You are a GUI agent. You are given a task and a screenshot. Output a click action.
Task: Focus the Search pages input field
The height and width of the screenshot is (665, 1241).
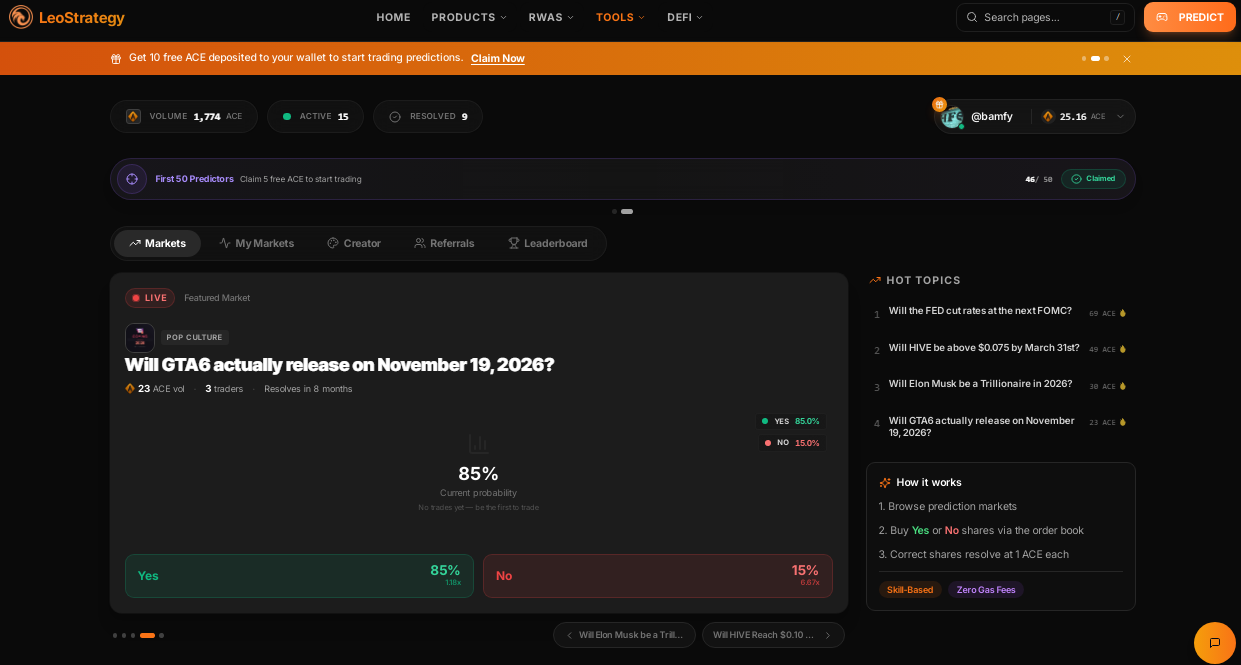[x=1045, y=17]
